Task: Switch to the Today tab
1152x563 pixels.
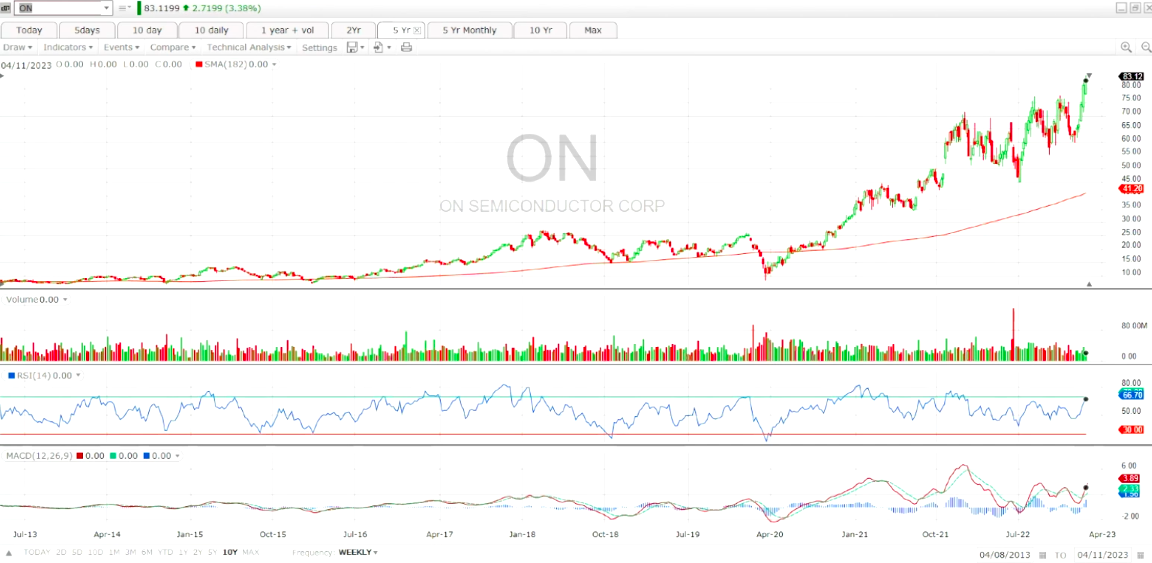Action: coord(29,30)
